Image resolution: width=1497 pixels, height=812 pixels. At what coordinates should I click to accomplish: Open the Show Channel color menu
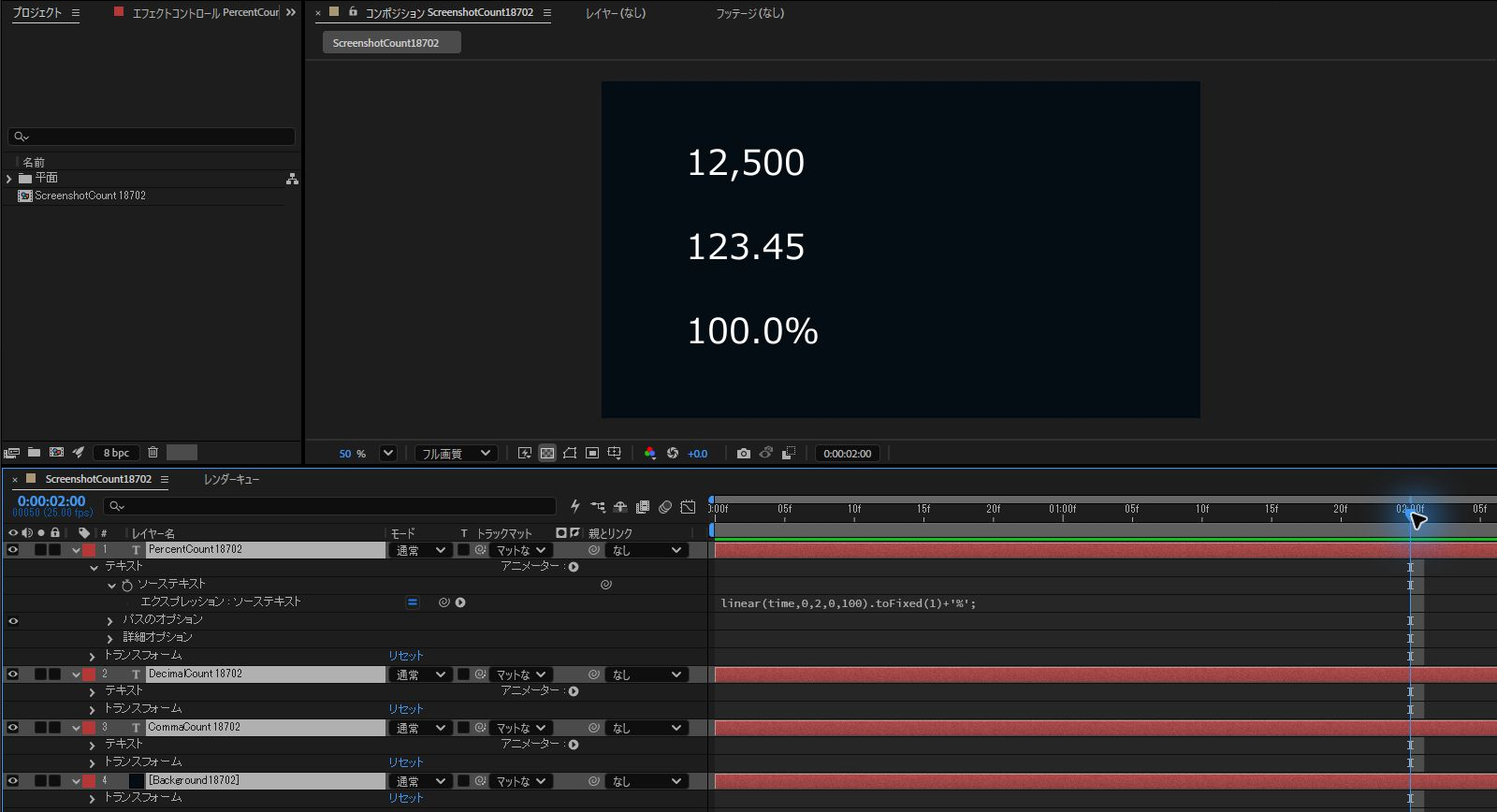(649, 453)
